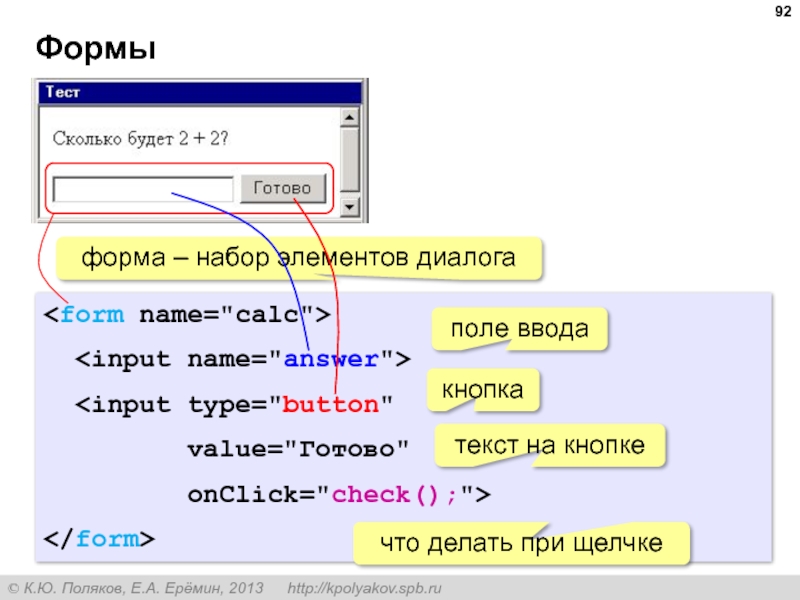Click the scrollbar down arrow in Тест window
The image size is (800, 600).
coord(349,207)
